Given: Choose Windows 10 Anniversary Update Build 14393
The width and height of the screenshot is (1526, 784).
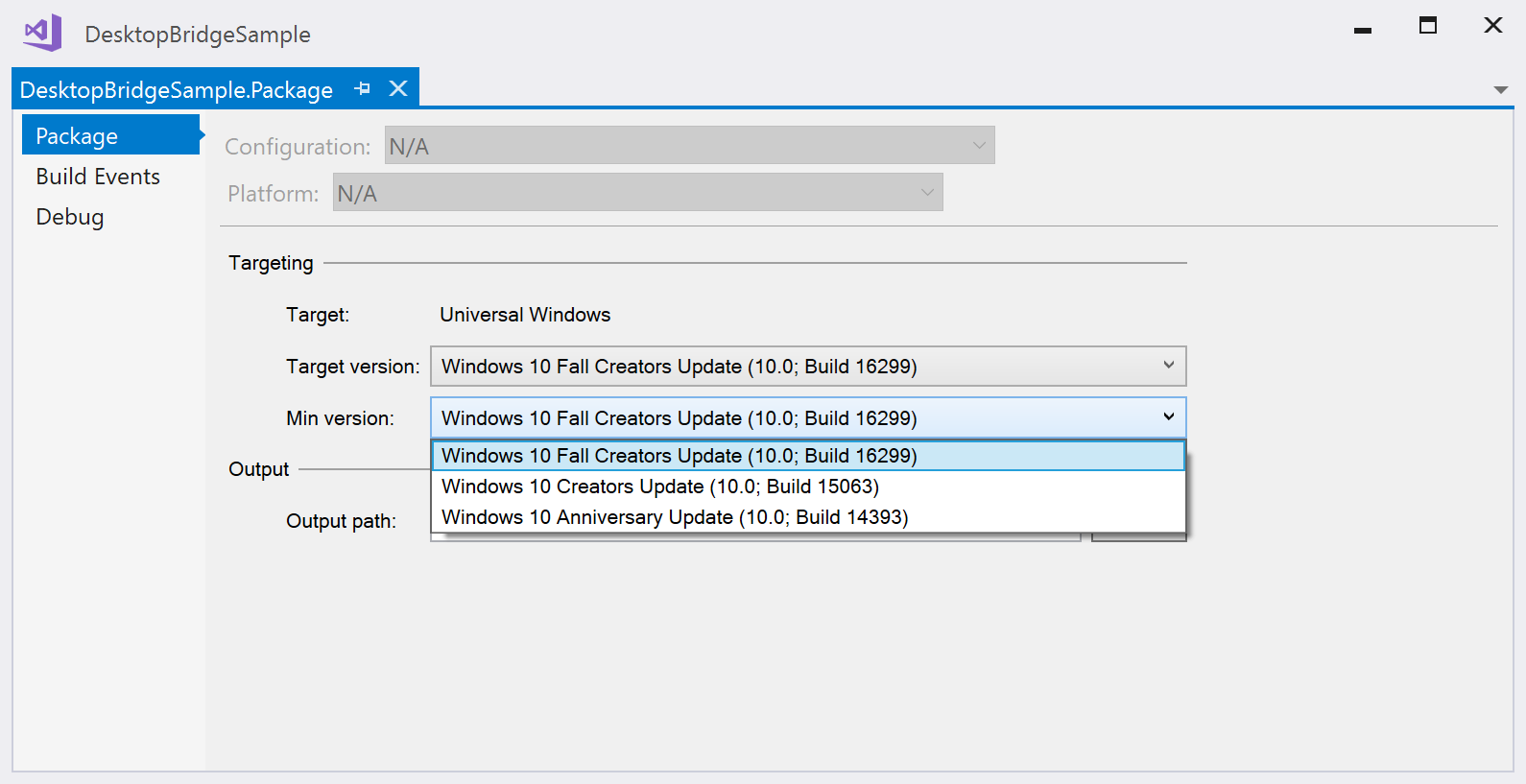Looking at the screenshot, I should click(x=808, y=517).
